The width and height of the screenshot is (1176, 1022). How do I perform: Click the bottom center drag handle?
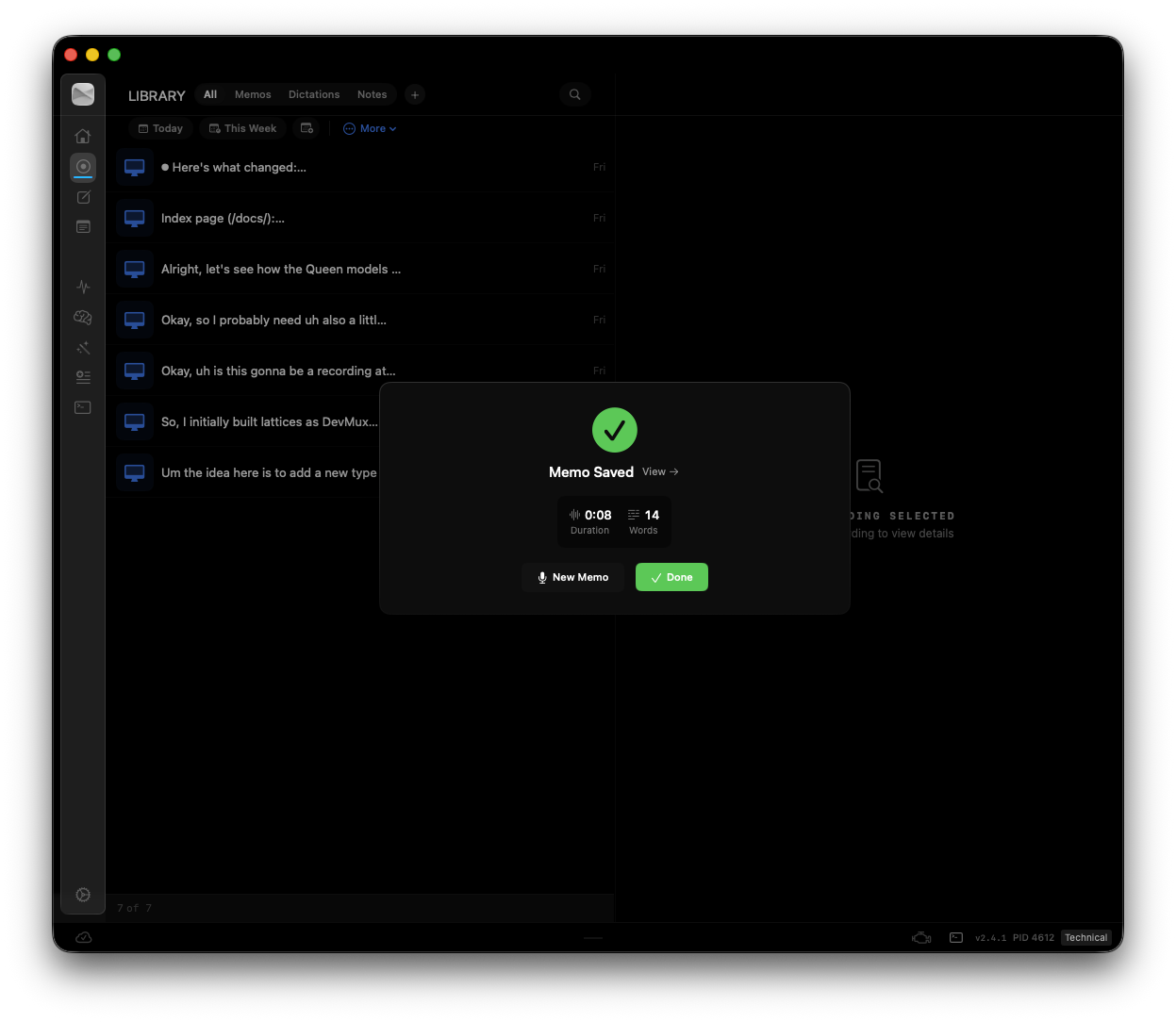coord(593,938)
